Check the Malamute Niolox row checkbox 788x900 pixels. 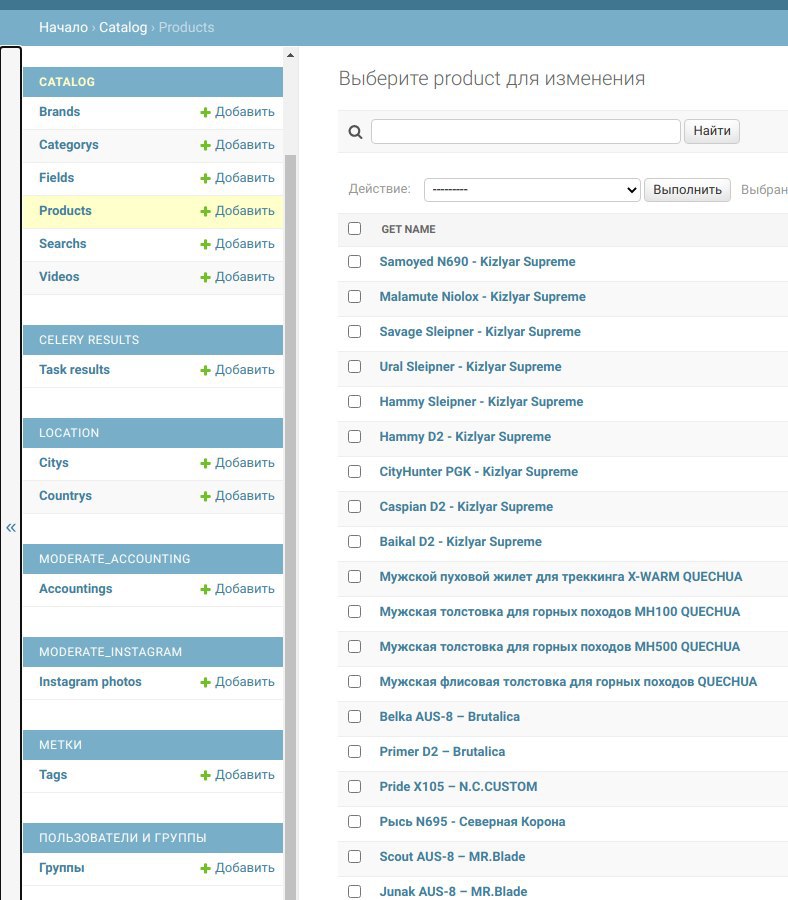355,297
